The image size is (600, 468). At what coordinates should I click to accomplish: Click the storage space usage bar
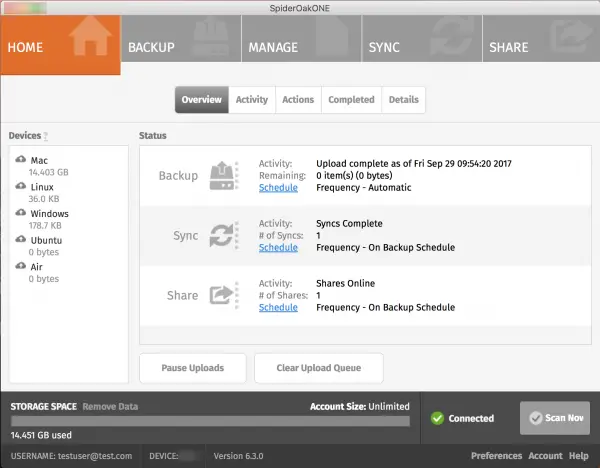click(210, 421)
